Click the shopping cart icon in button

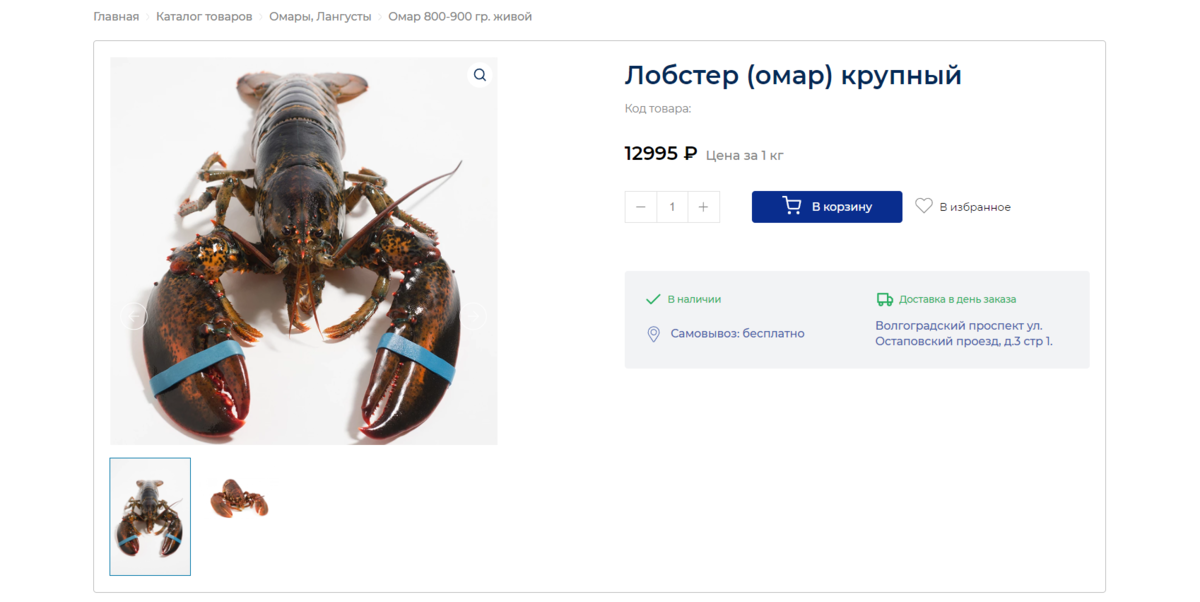792,206
